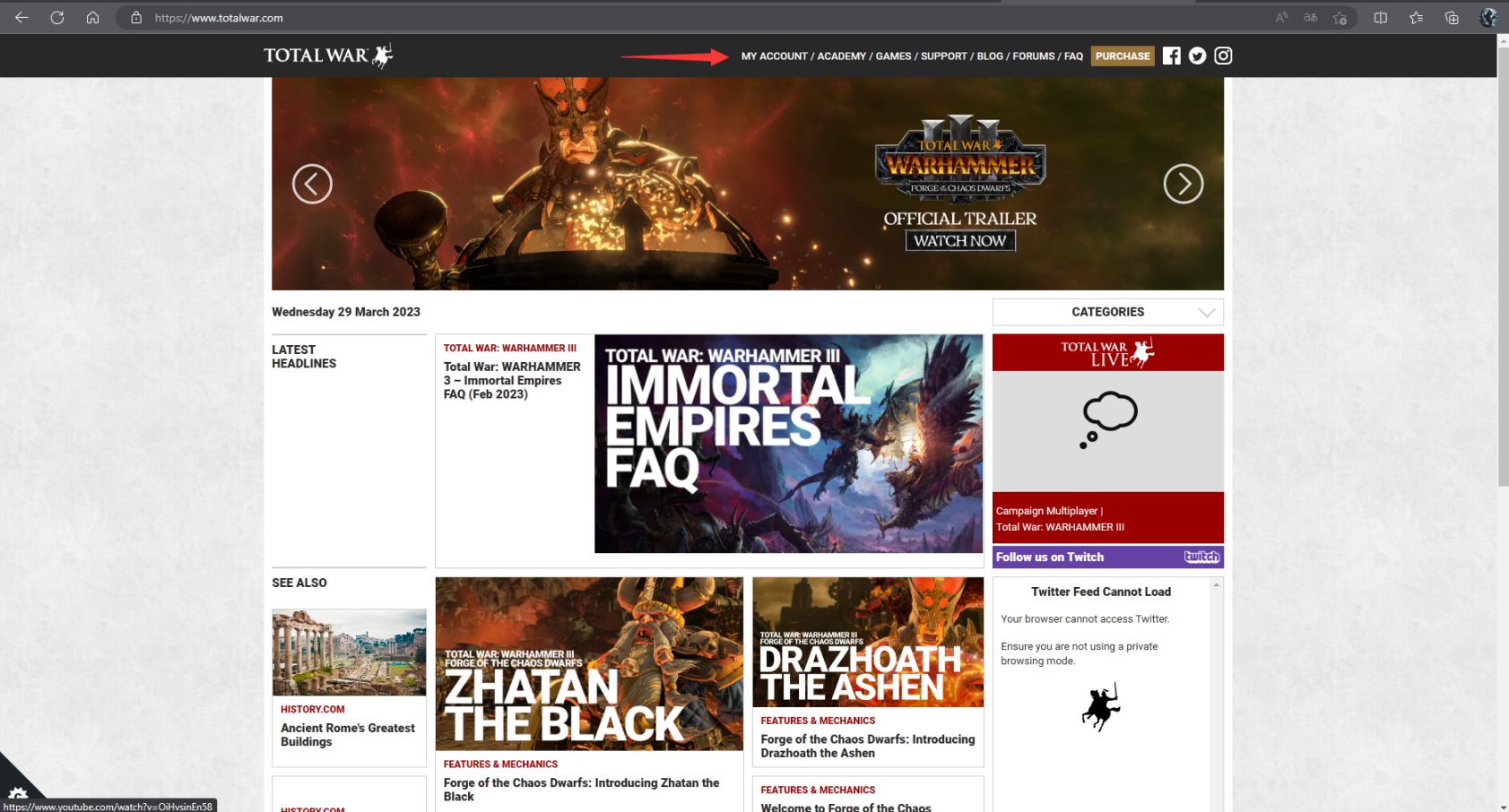Image resolution: width=1509 pixels, height=812 pixels.
Task: Open FAQ in the top menu
Action: tap(1073, 56)
